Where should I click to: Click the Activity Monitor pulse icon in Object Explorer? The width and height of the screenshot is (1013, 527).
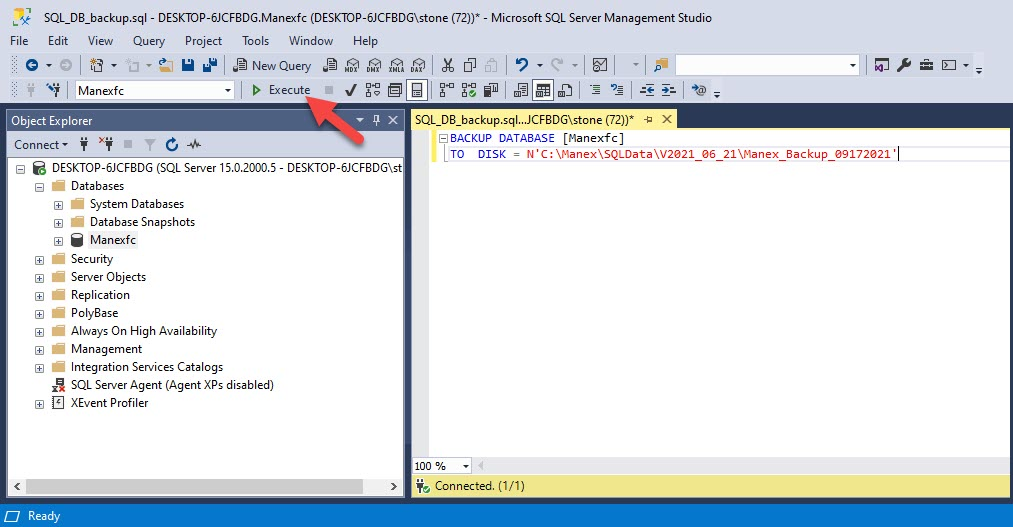[x=194, y=144]
